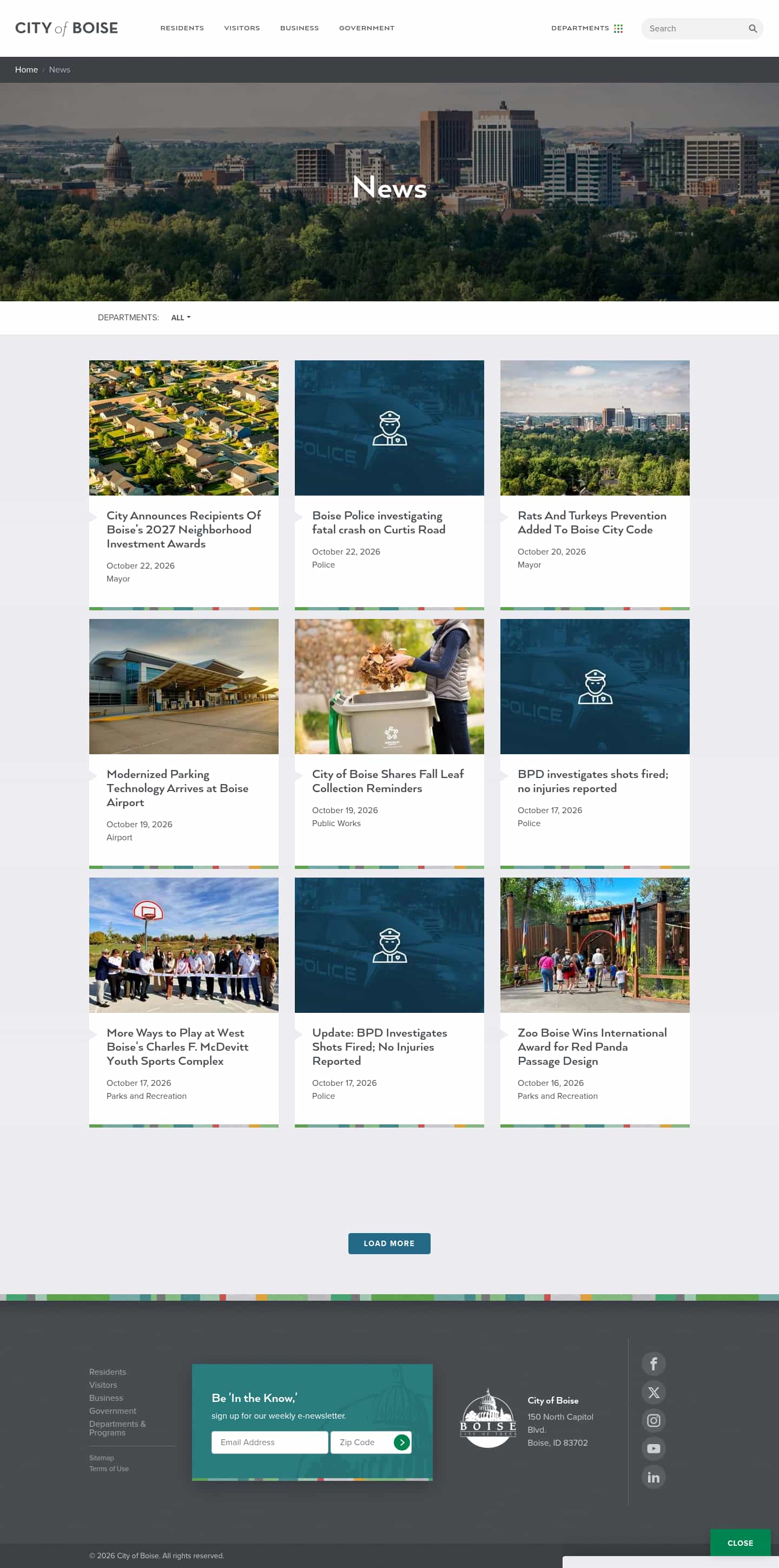The width and height of the screenshot is (779, 1568).
Task: Open the YouTube social icon
Action: 653,1448
